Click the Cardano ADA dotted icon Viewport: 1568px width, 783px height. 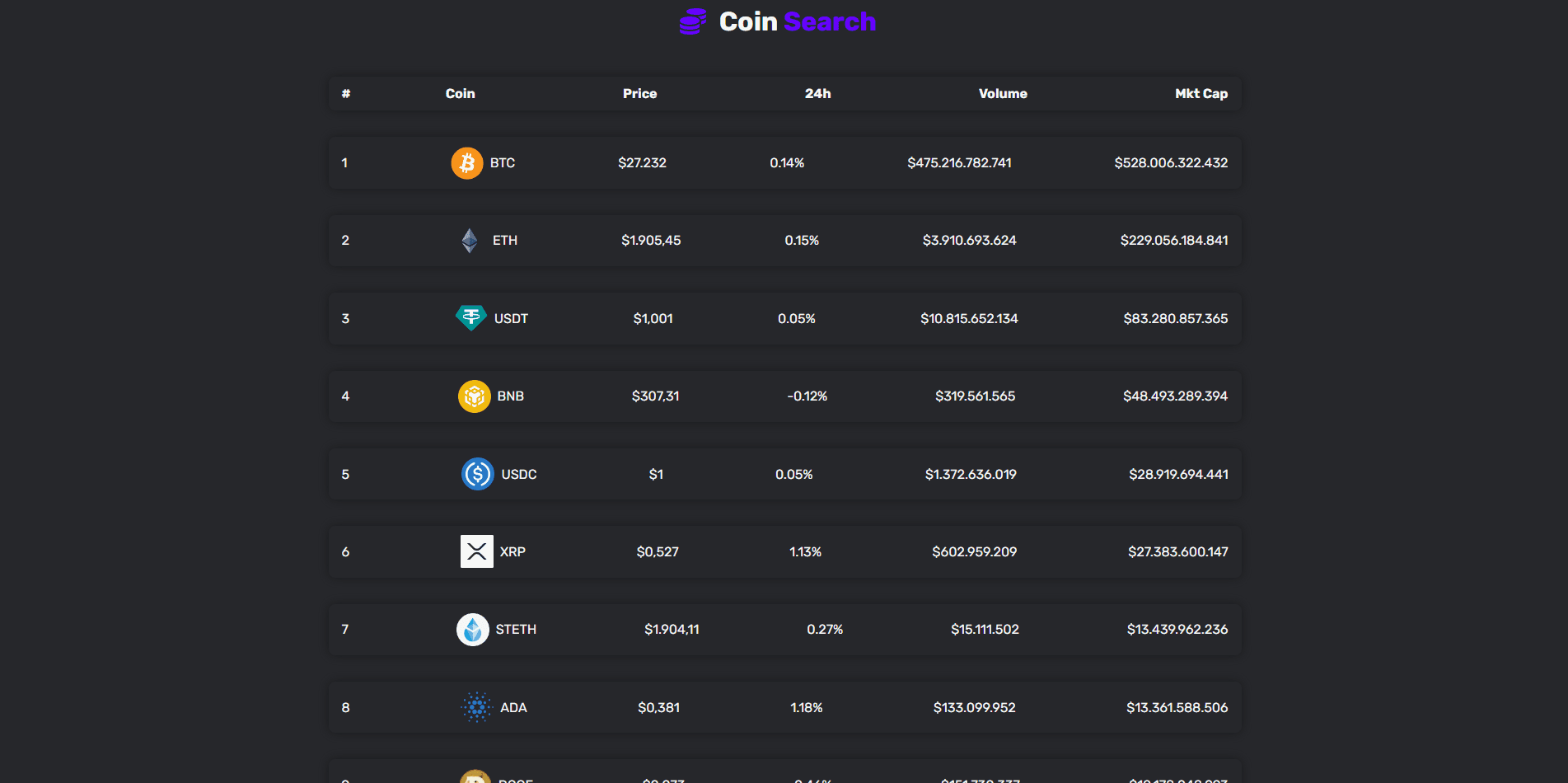pyautogui.click(x=477, y=707)
